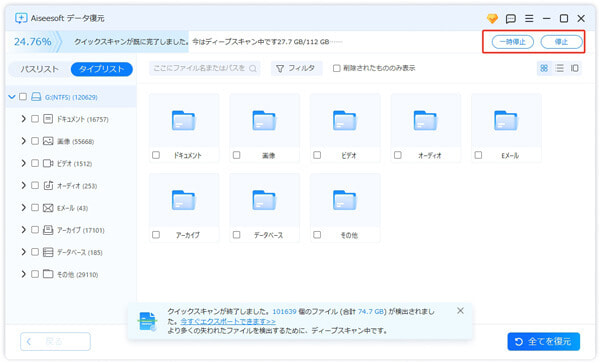The image size is (600, 363).
Task: Open the 画像 folder thumbnail
Action: point(264,120)
